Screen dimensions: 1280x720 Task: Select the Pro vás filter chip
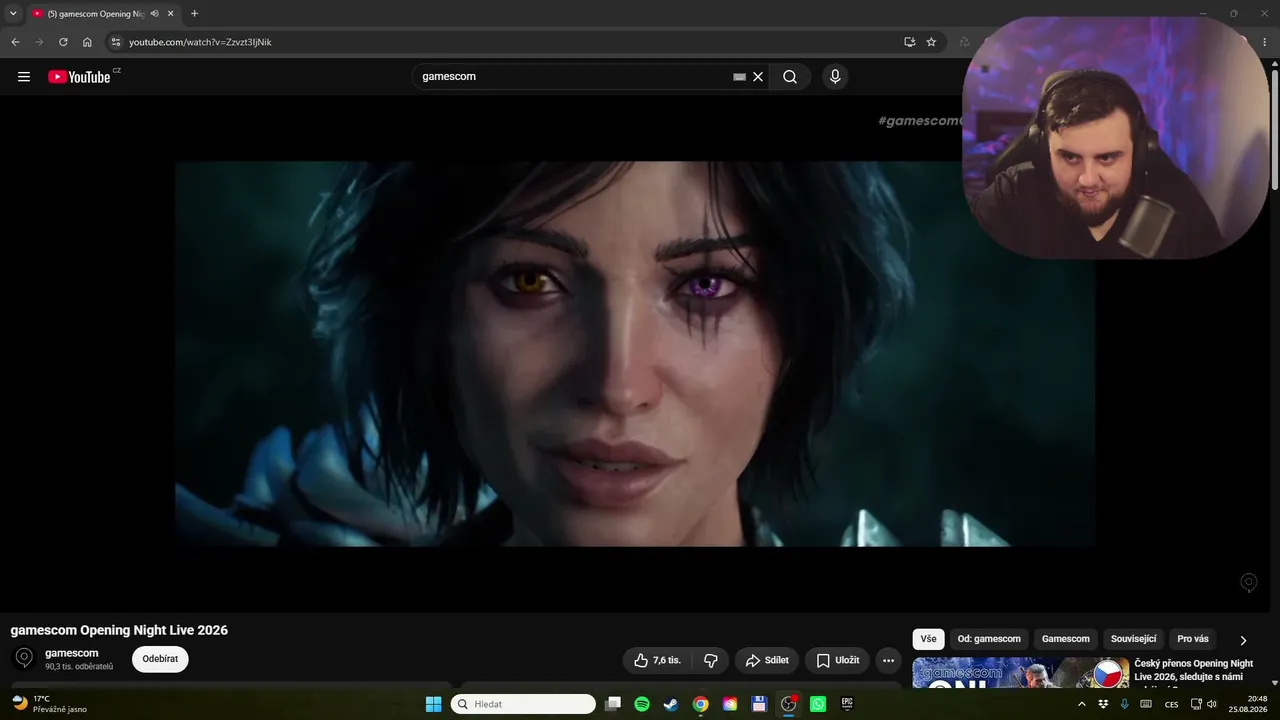point(1193,639)
